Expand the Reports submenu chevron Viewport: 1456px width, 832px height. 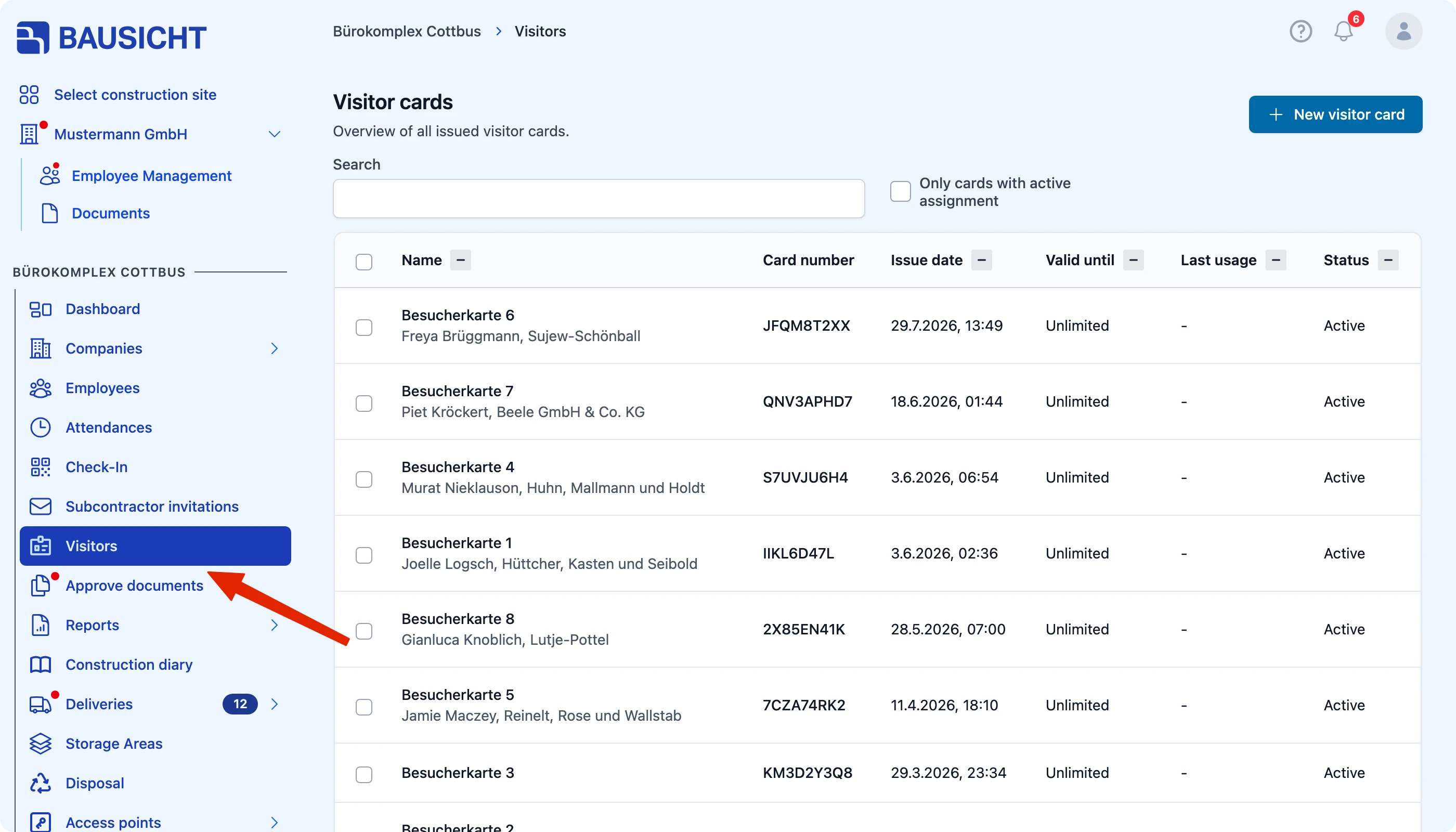pos(274,625)
